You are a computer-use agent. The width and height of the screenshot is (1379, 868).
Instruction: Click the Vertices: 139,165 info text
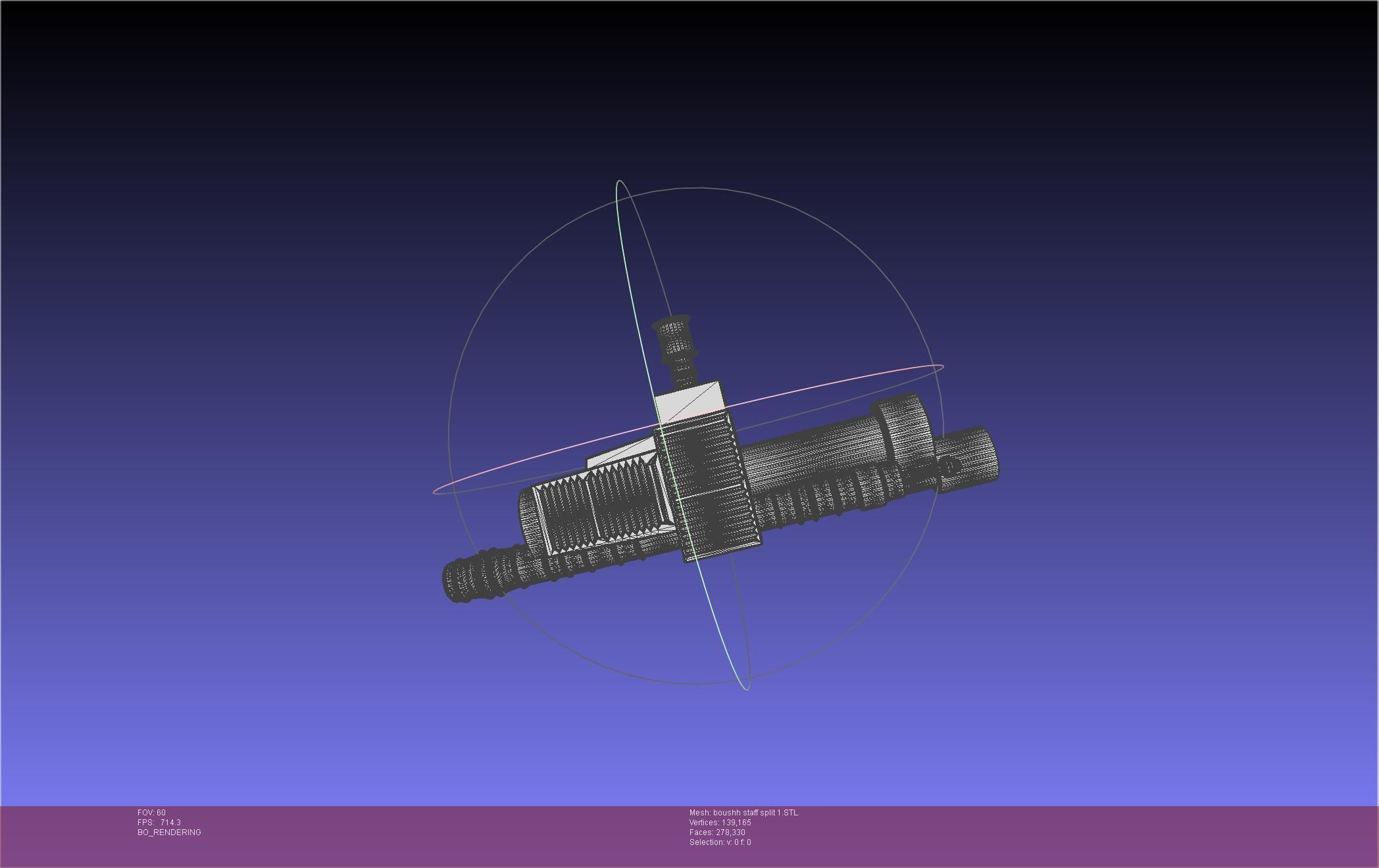(x=720, y=823)
